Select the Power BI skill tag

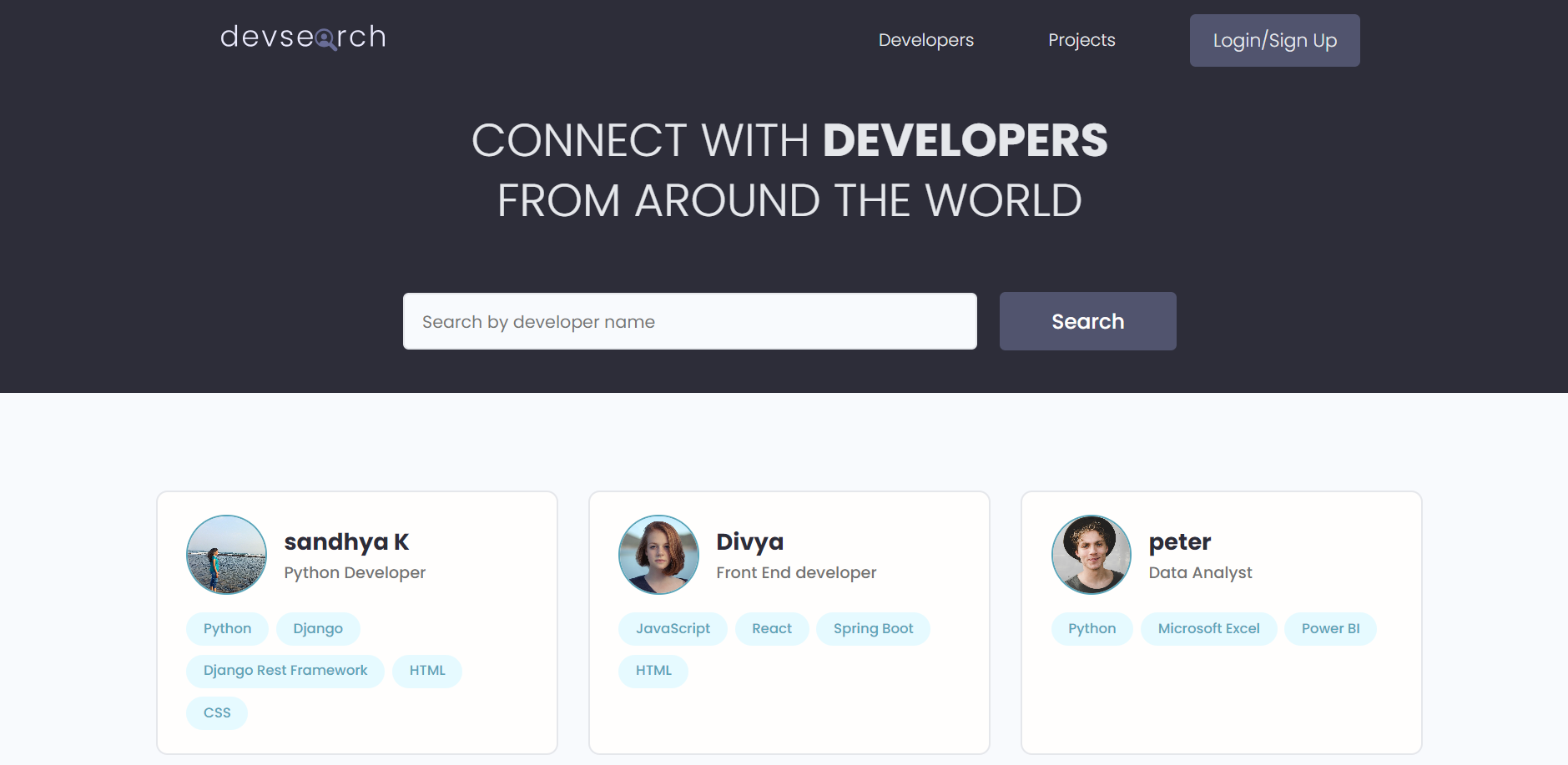pos(1330,628)
